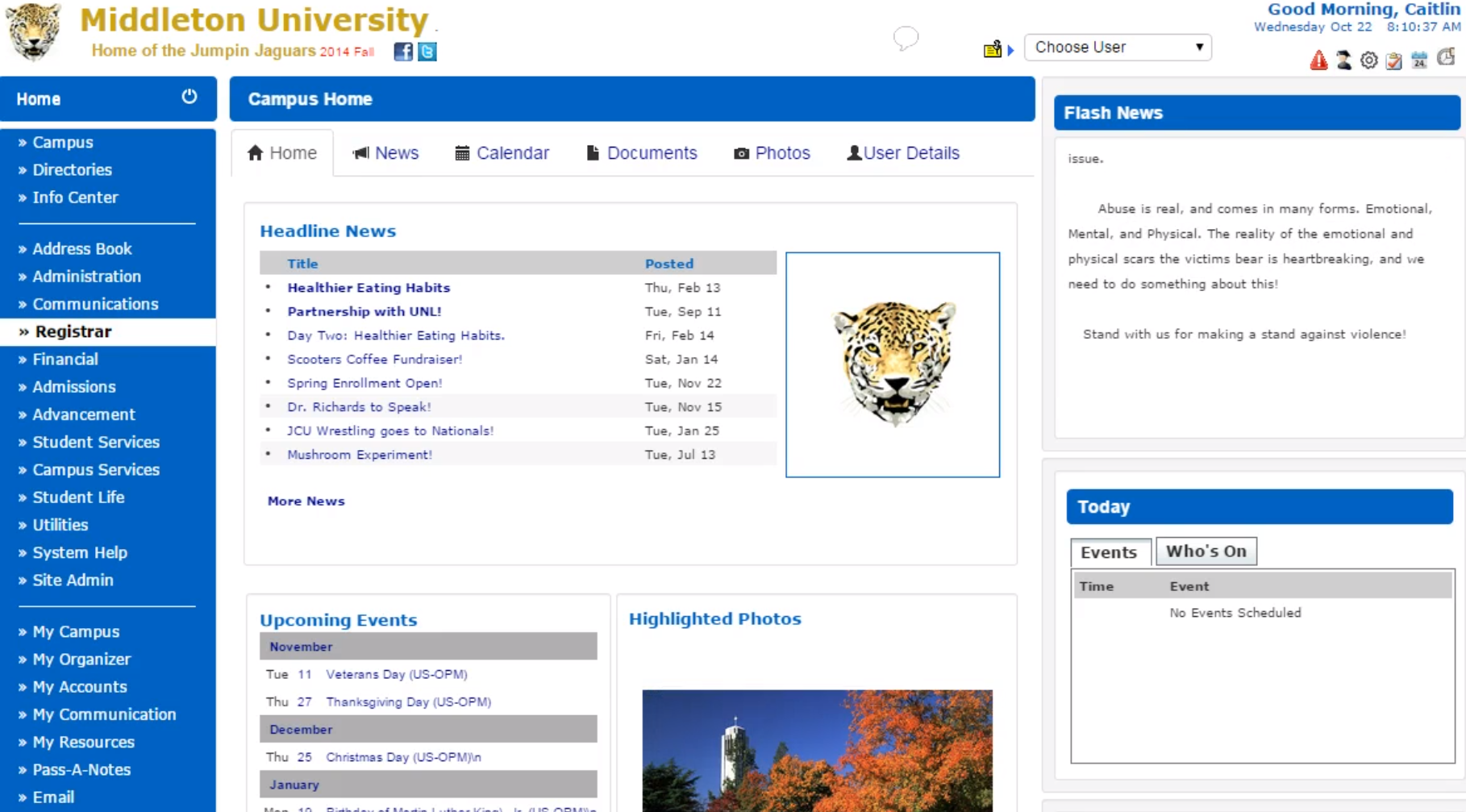Screen dimensions: 1466x812
Task: Open the Choose User dropdown
Action: point(1117,47)
